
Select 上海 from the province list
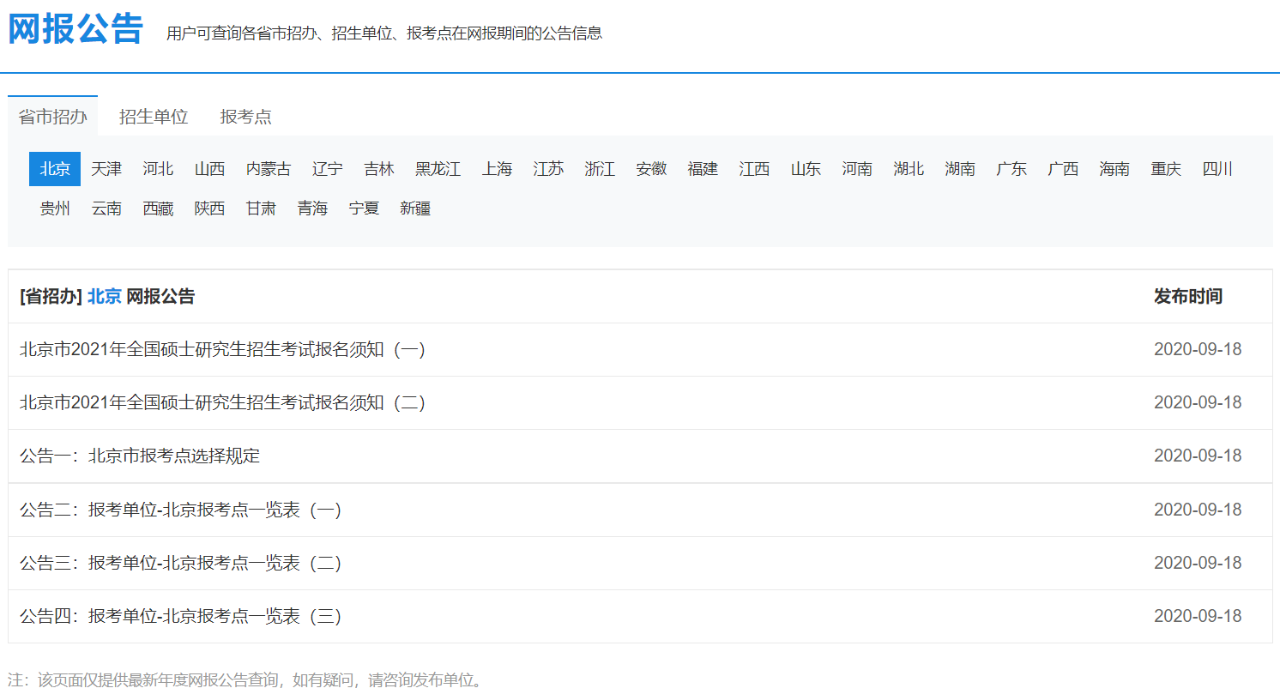tap(496, 169)
